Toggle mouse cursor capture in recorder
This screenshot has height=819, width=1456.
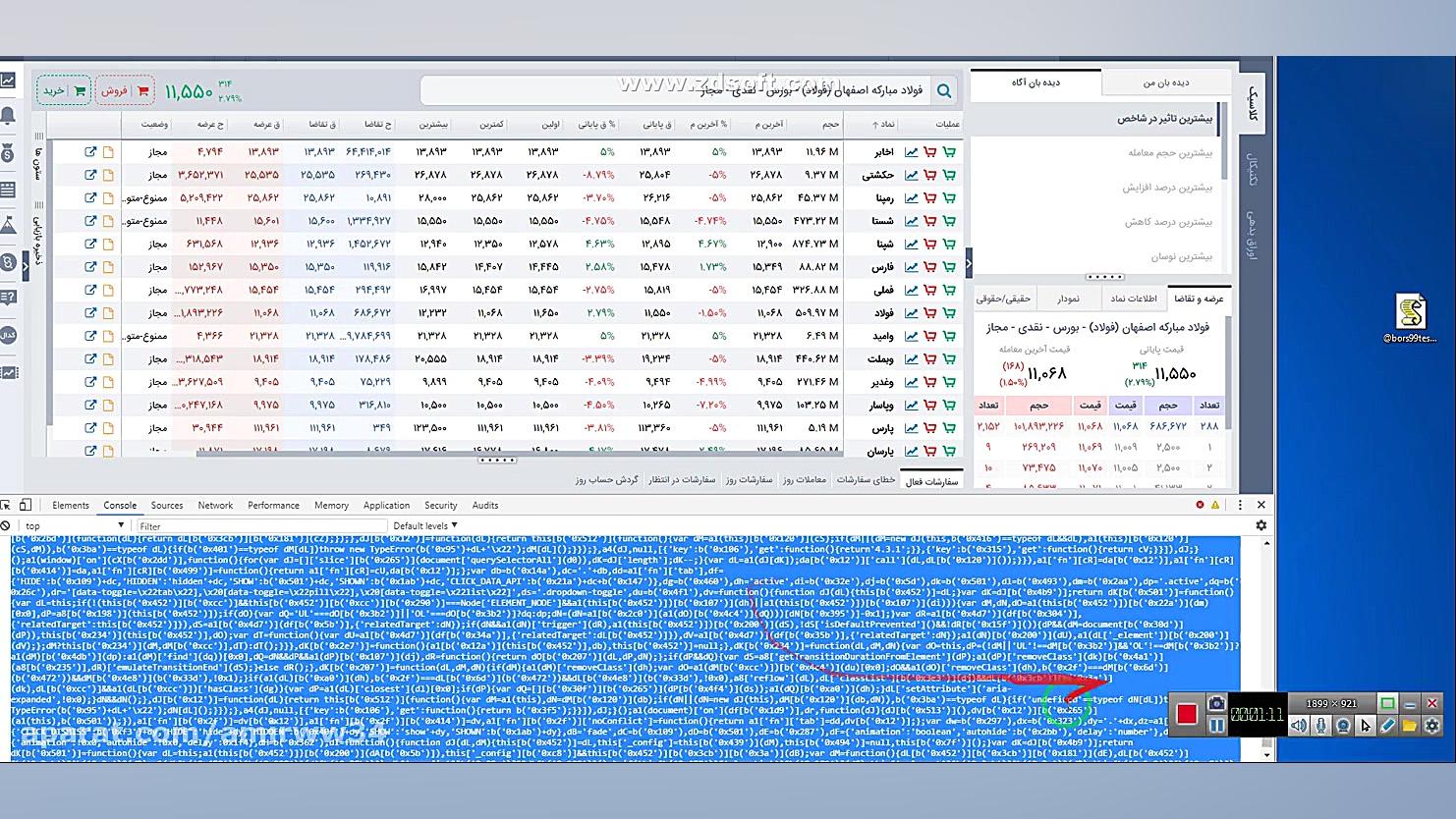click(x=1366, y=726)
